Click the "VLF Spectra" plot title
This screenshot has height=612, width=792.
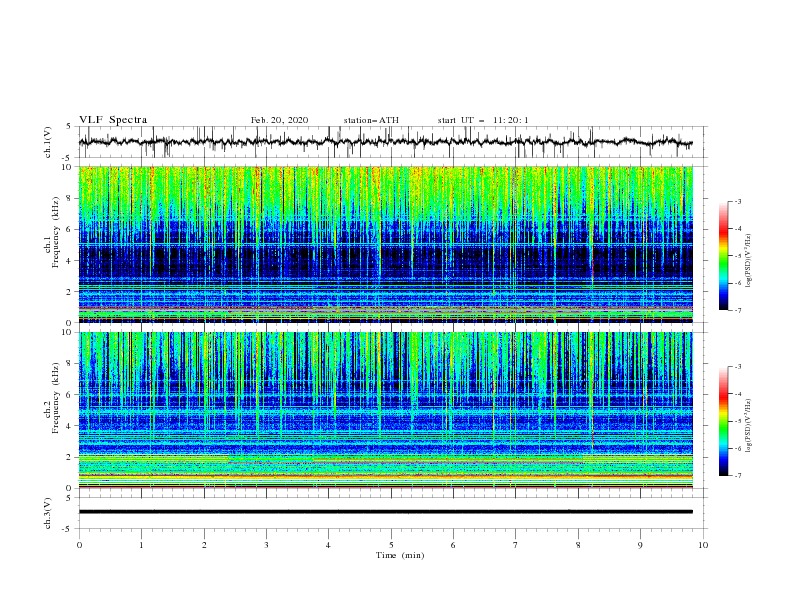tap(113, 120)
